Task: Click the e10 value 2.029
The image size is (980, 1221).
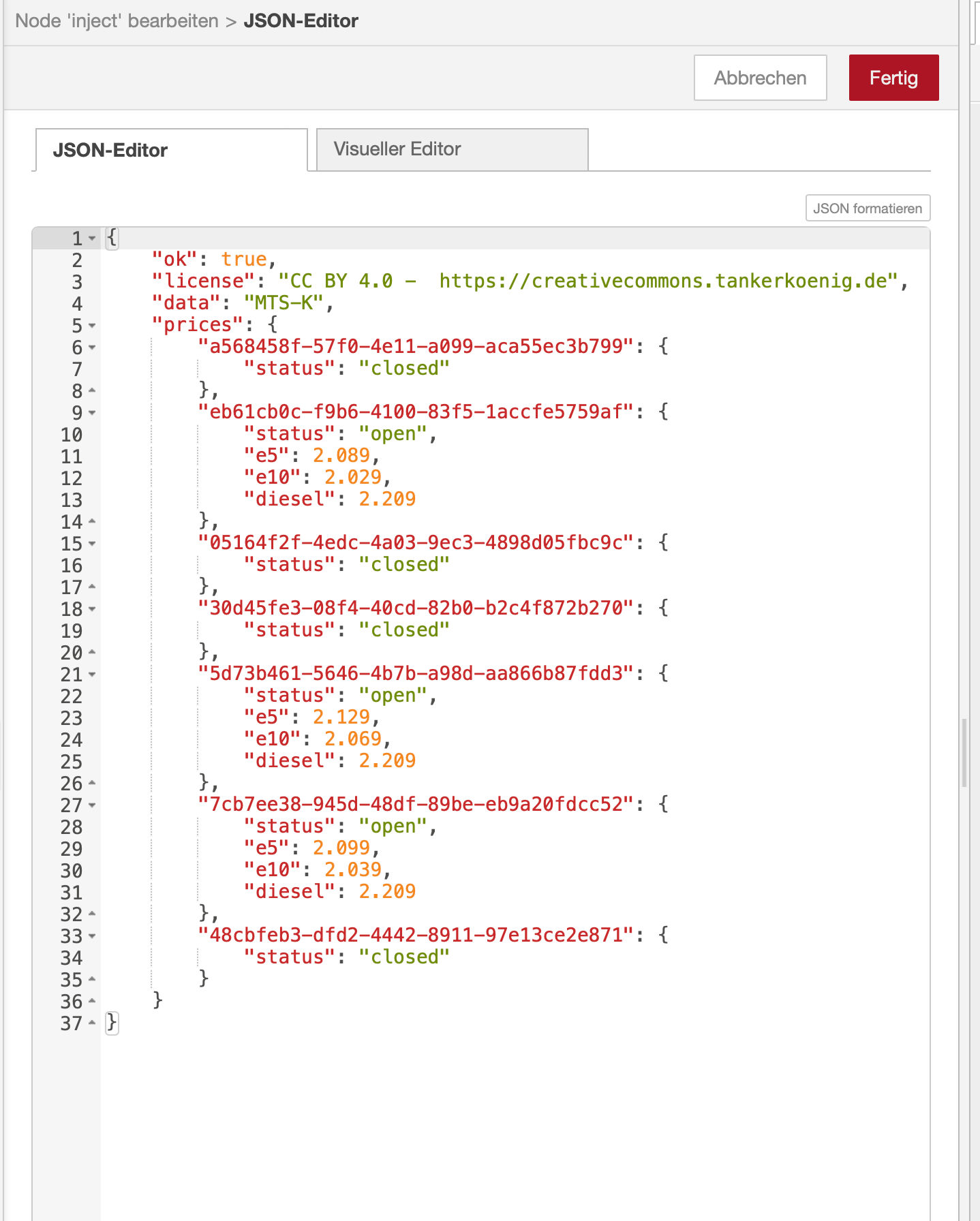Action: pos(353,478)
